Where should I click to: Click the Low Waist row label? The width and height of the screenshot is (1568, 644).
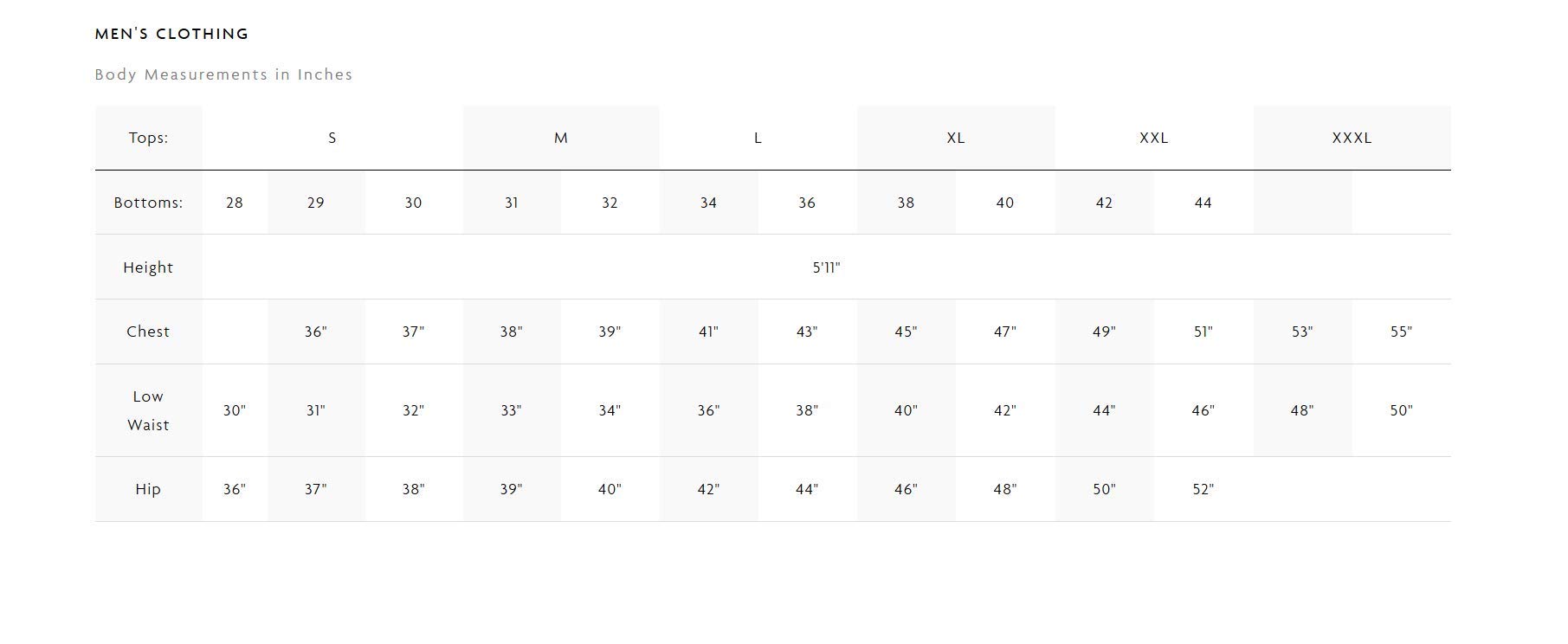(148, 410)
